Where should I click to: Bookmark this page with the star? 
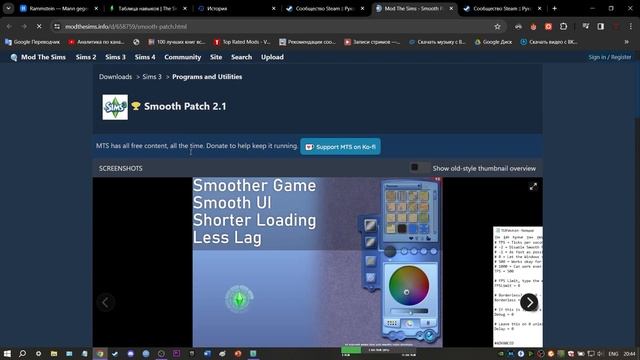(497, 27)
